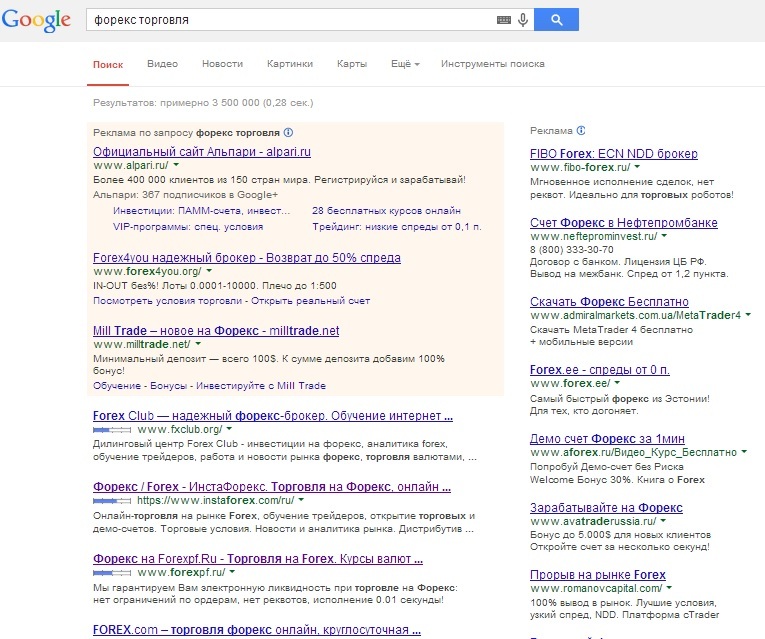Click rating bar icon beside www.fxclub.org/
This screenshot has height=639, width=765.
click(x=112, y=430)
